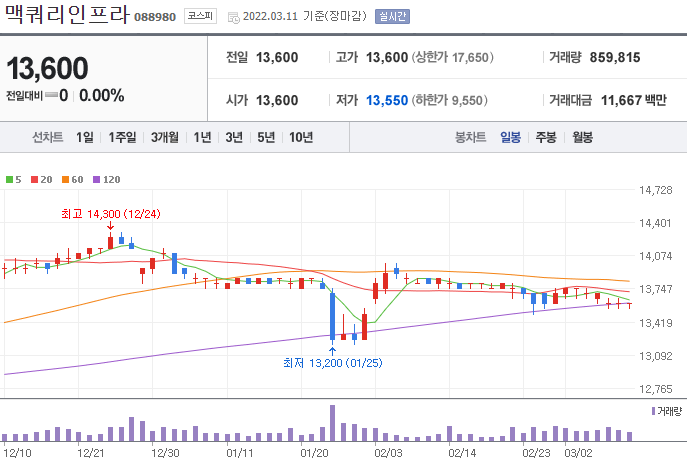Image resolution: width=687 pixels, height=462 pixels.
Task: Click the 실시간 real-time badge
Action: [x=392, y=16]
